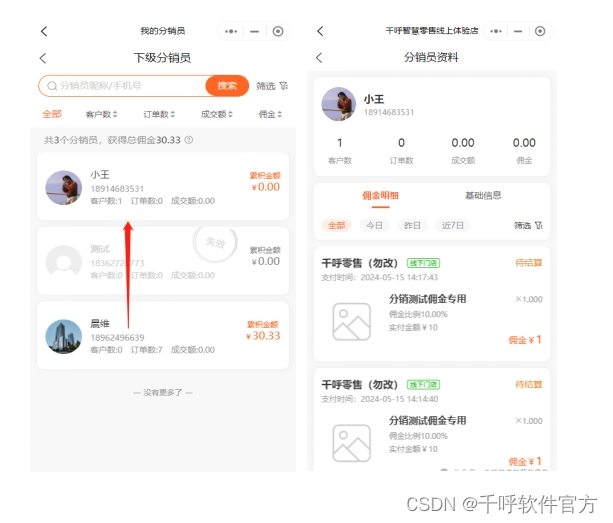
Task: Click 小王's profile avatar on 分销员资料
Action: (339, 104)
